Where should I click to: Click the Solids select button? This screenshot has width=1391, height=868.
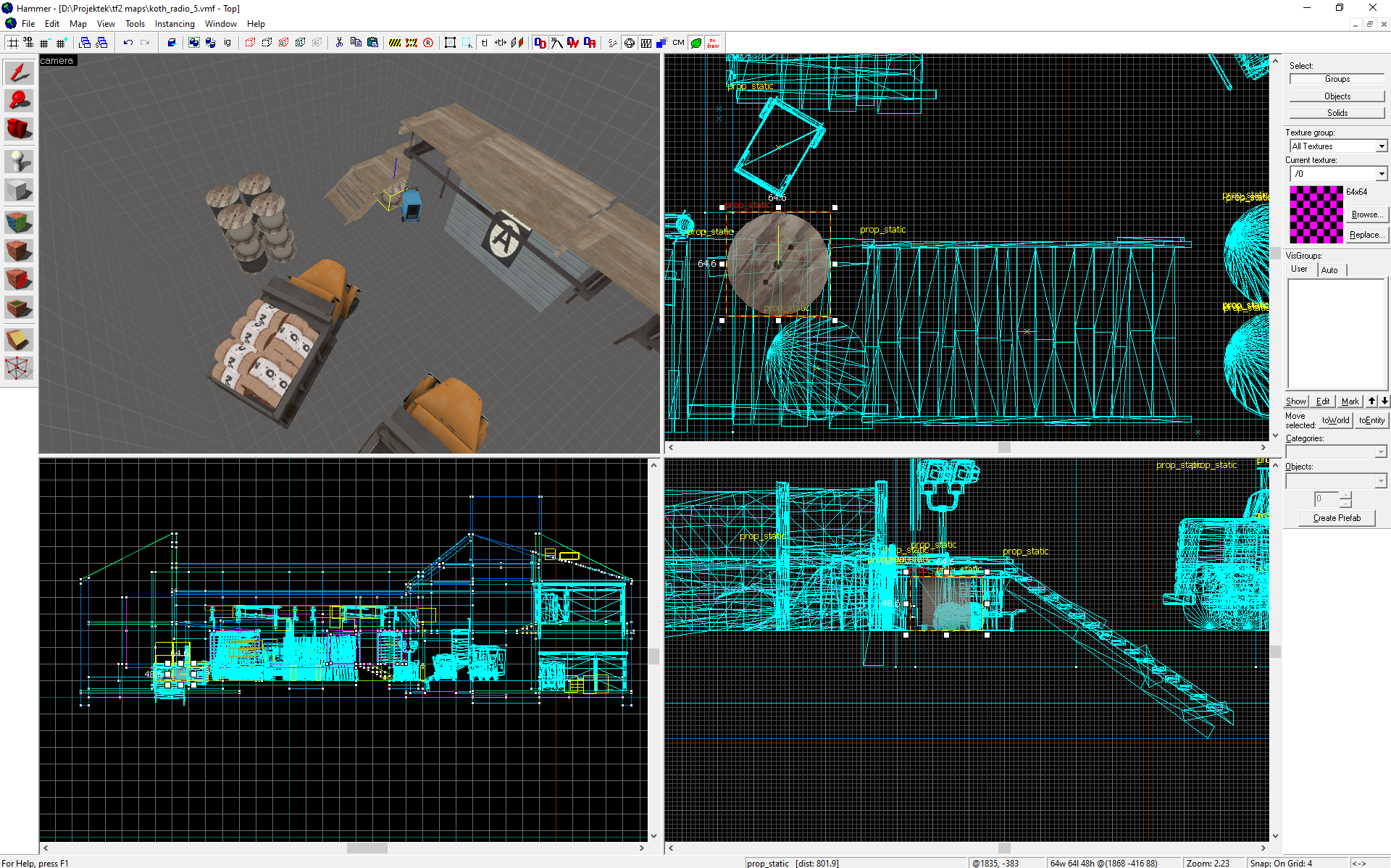1337,113
